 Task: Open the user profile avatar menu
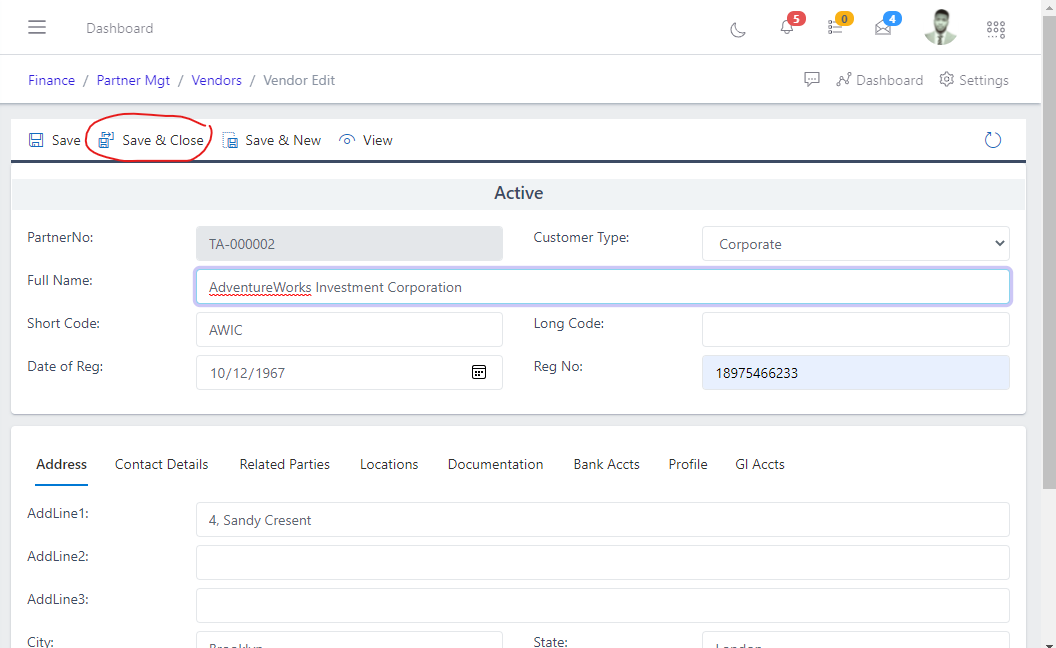click(x=940, y=27)
